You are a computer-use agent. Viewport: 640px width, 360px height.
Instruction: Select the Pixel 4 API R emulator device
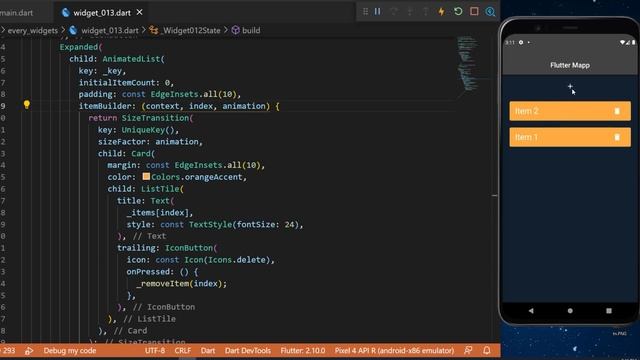(x=394, y=351)
